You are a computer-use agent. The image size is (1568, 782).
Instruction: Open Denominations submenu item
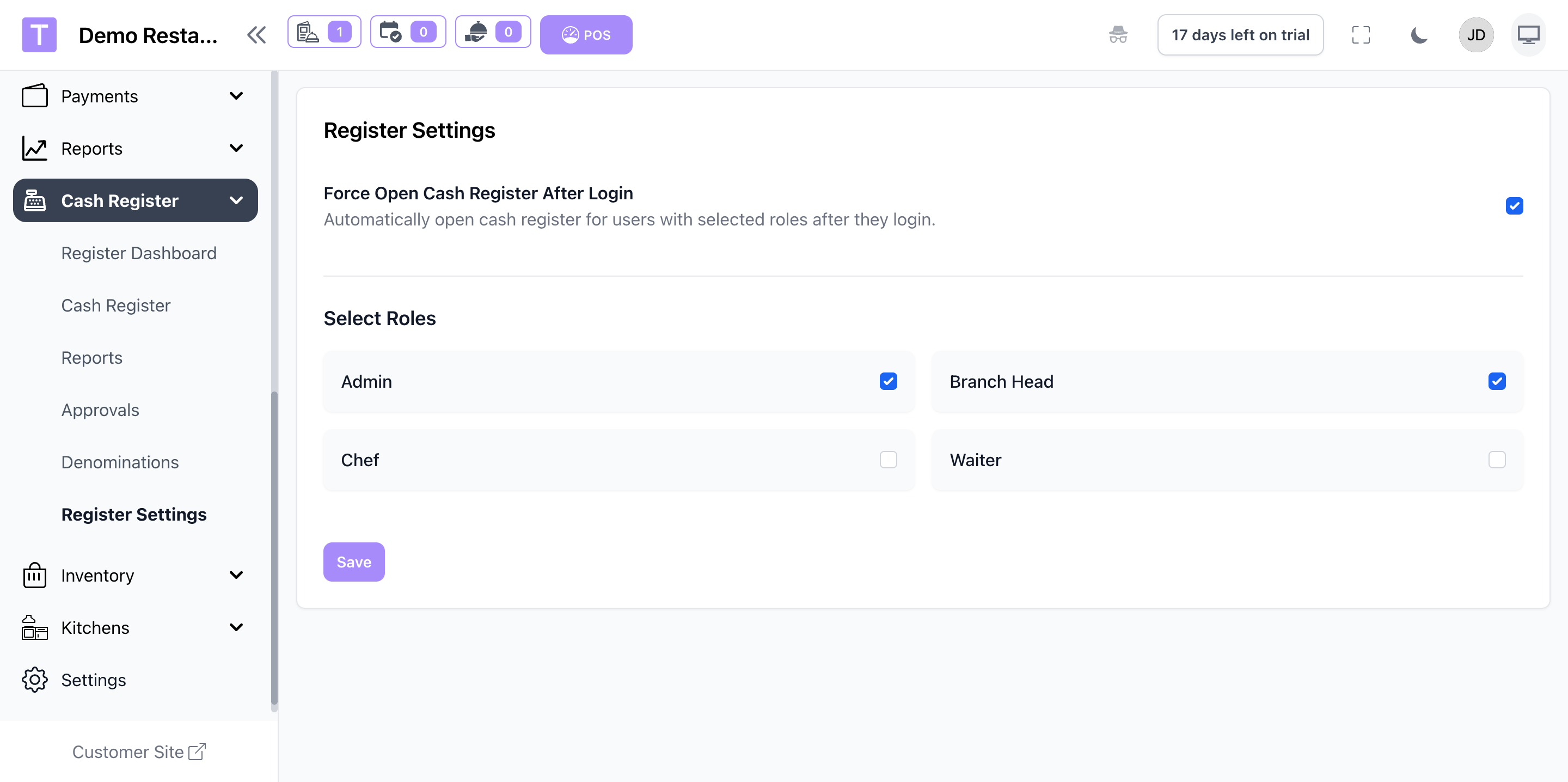[120, 462]
